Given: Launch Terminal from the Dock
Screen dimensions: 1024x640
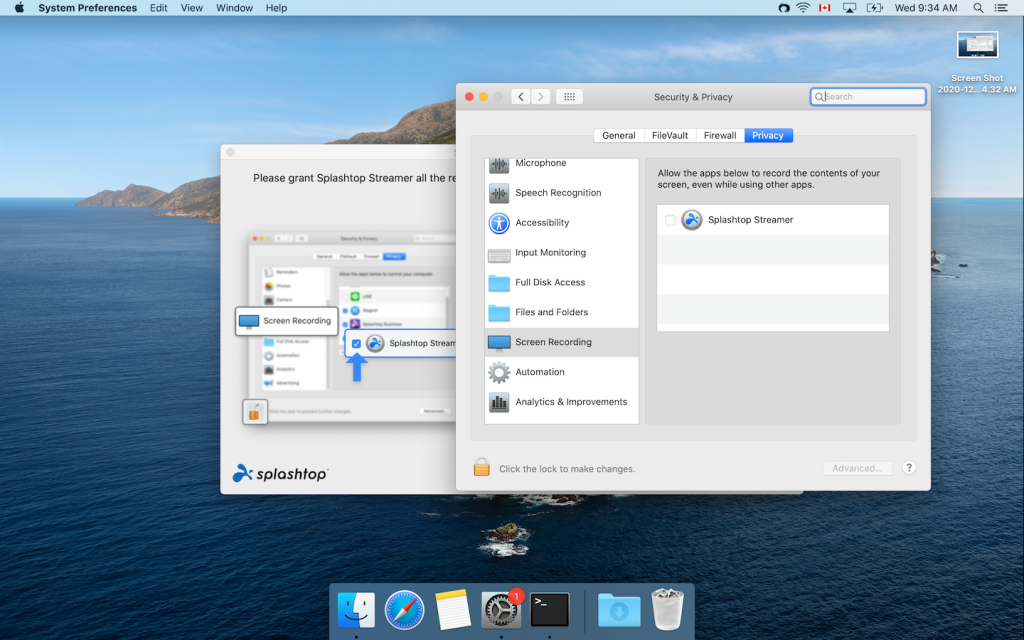Looking at the screenshot, I should tap(550, 610).
